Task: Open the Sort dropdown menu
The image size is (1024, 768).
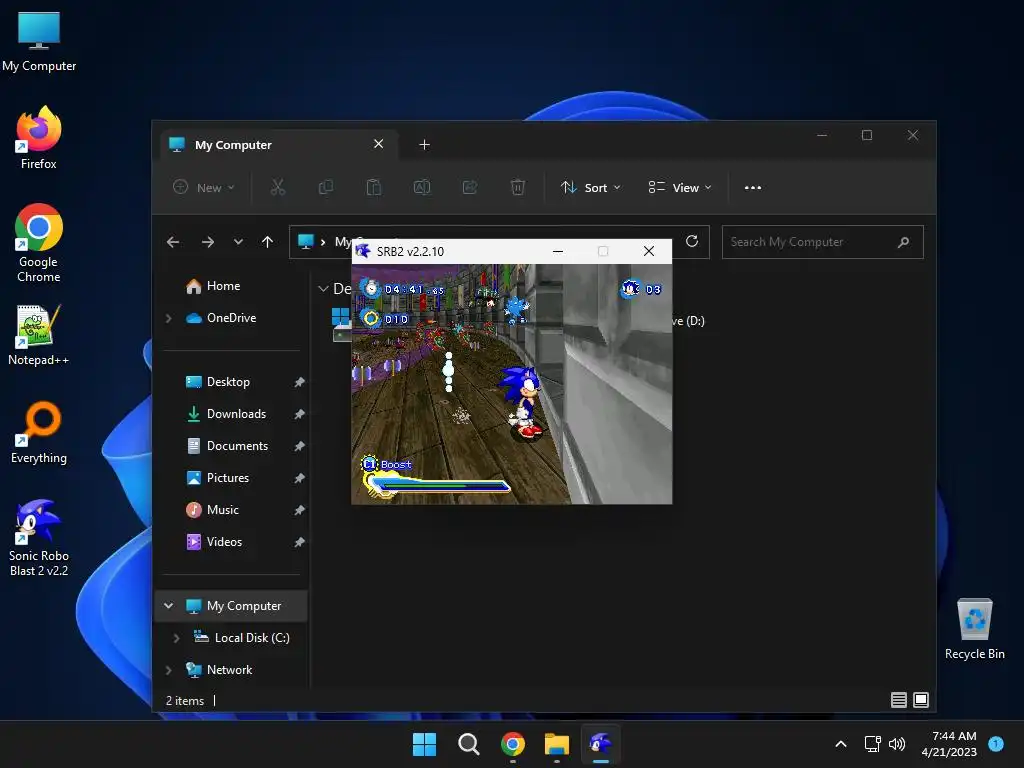Action: pyautogui.click(x=591, y=187)
